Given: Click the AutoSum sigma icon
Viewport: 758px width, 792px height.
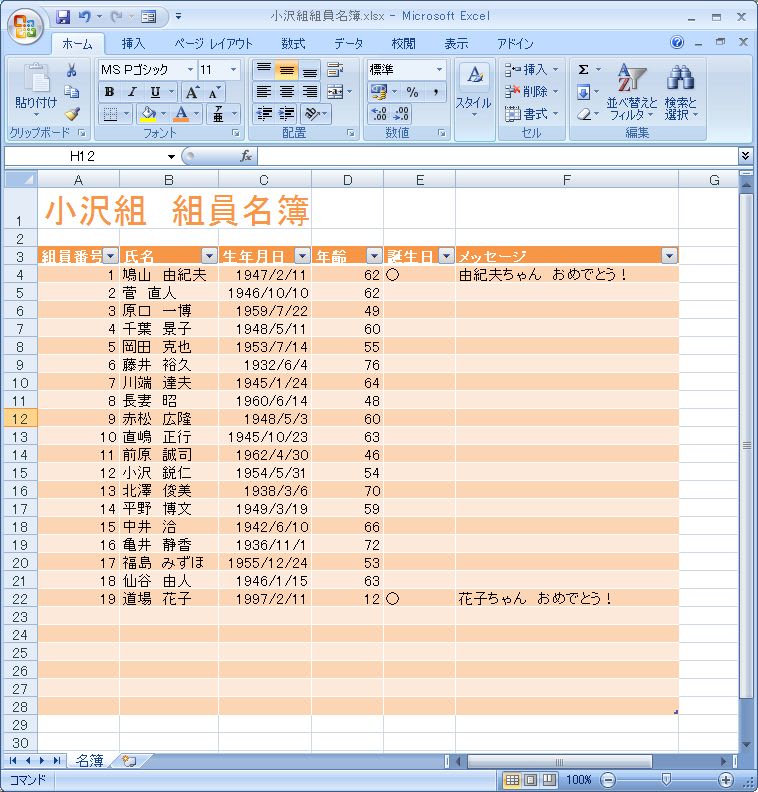Looking at the screenshot, I should coord(583,70).
